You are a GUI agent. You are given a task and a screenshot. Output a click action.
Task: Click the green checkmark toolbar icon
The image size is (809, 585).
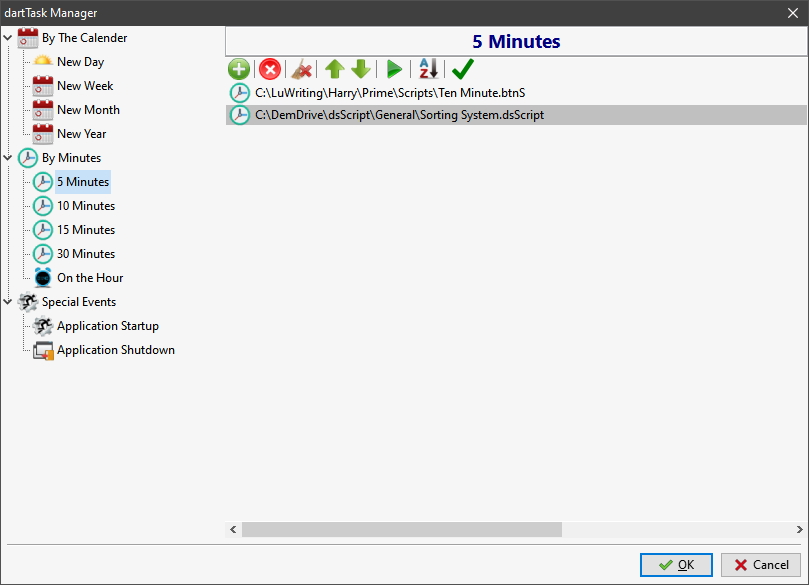point(463,69)
